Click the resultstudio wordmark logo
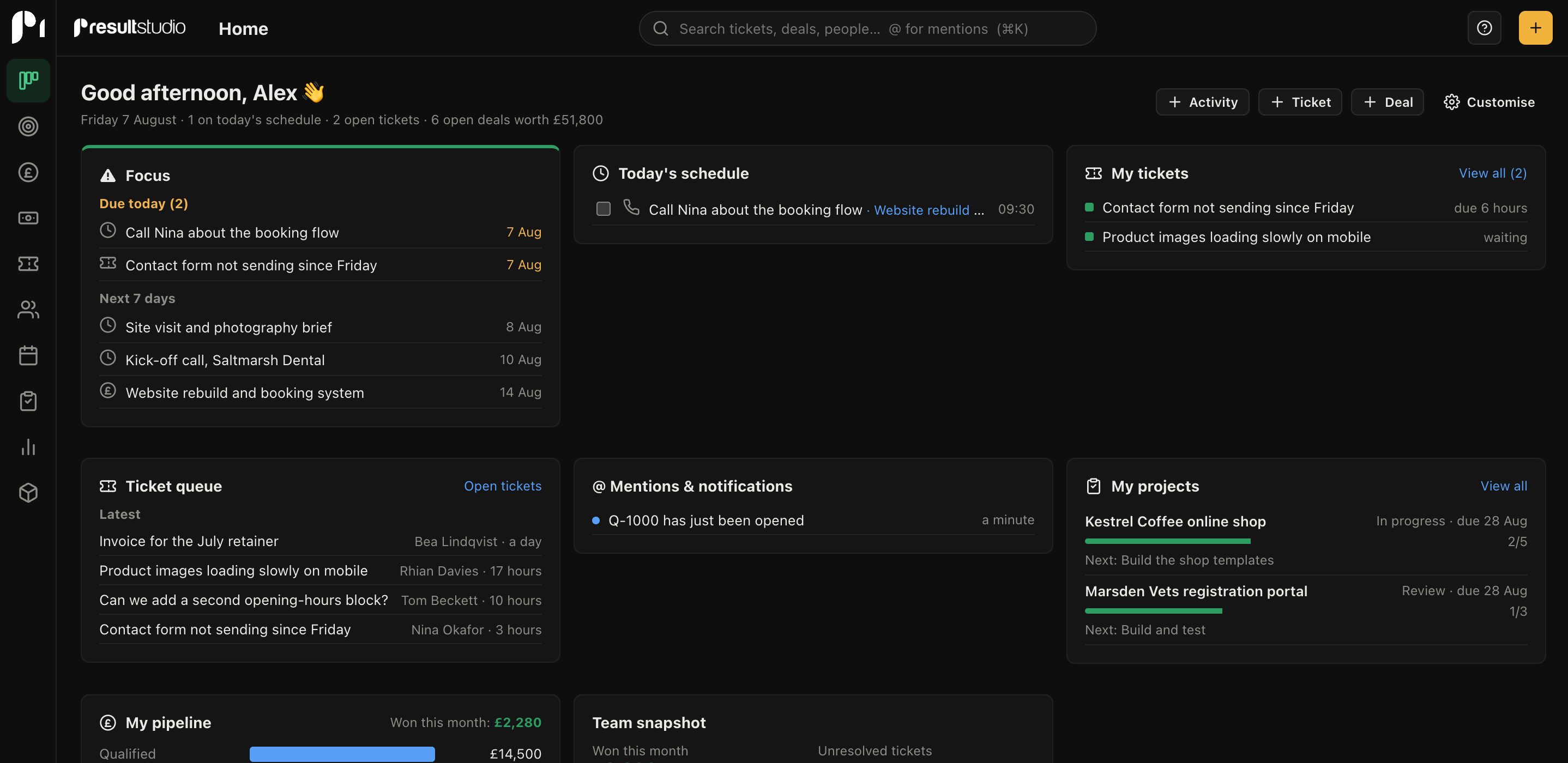 point(129,27)
